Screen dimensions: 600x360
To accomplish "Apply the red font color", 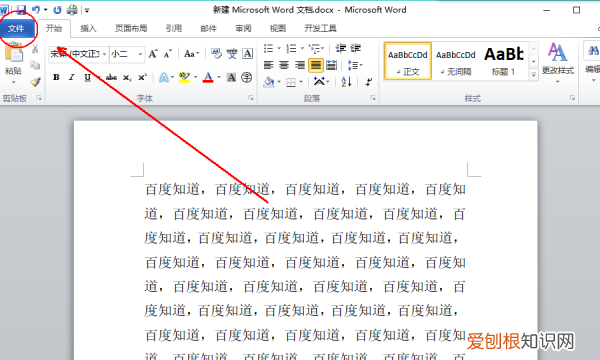I will click(x=208, y=78).
